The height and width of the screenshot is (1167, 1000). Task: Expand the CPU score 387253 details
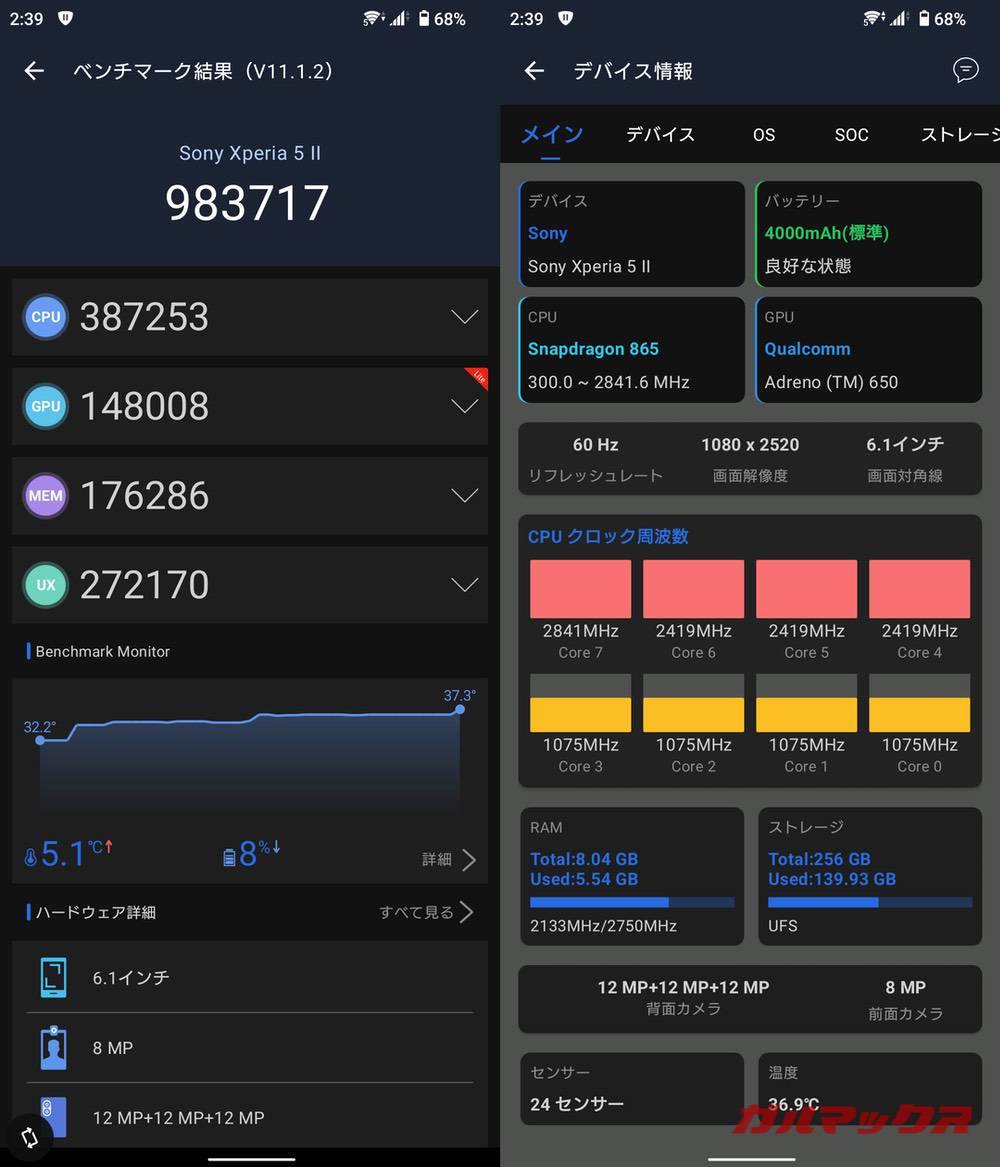tap(464, 317)
